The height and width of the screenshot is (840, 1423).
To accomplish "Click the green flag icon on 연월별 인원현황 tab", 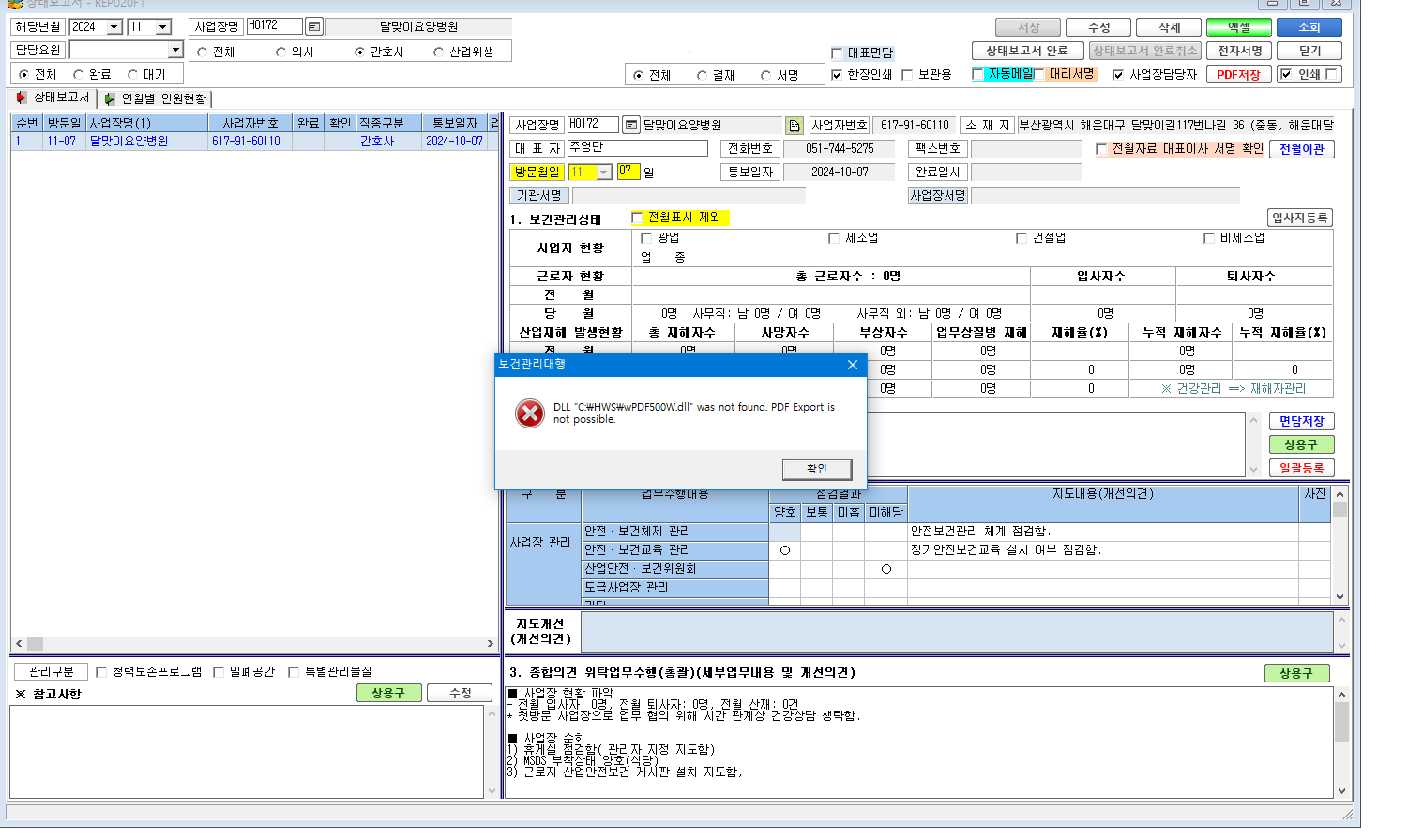I will click(110, 98).
